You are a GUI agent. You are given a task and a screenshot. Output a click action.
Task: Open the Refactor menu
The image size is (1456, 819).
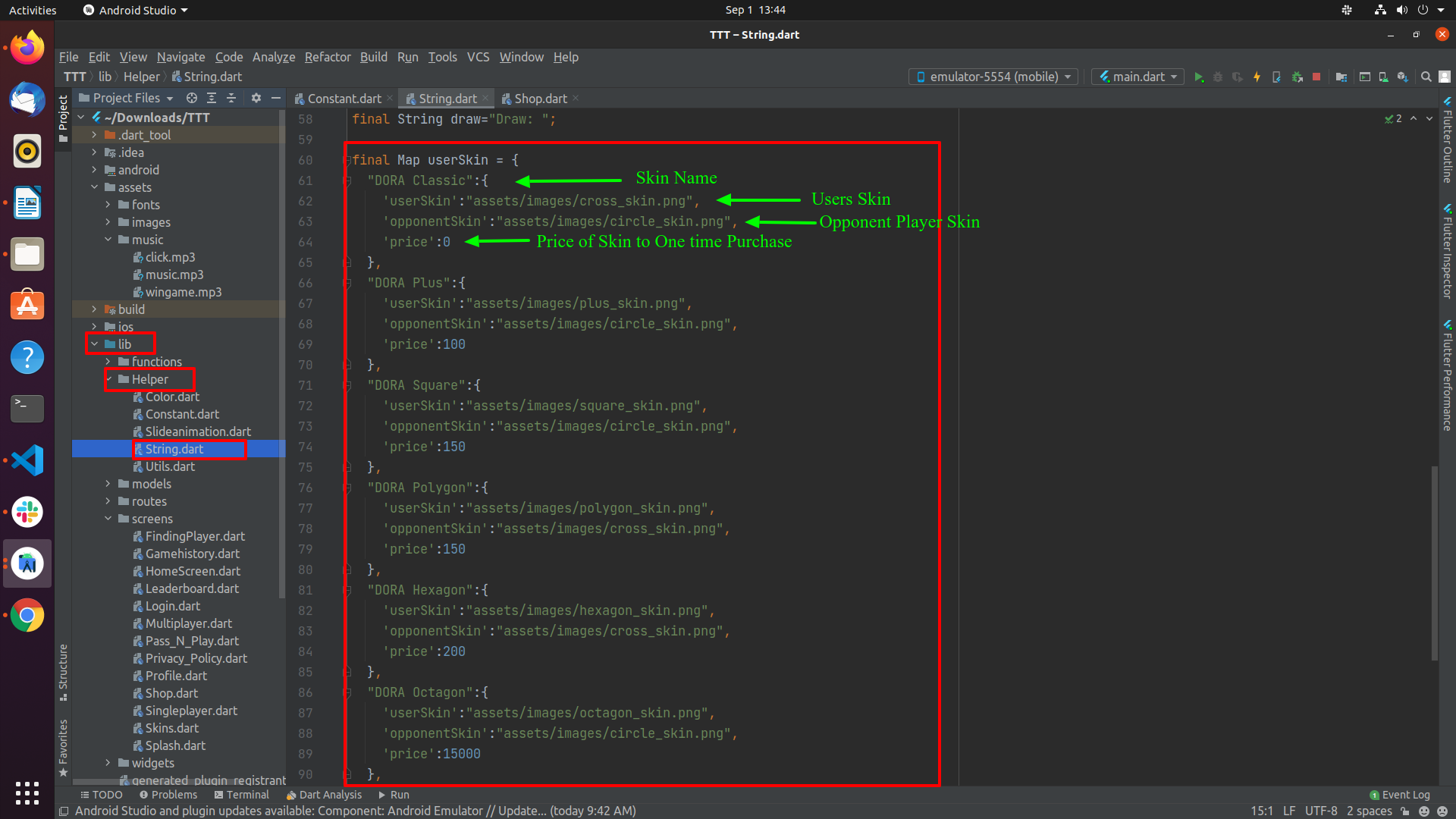pyautogui.click(x=327, y=57)
